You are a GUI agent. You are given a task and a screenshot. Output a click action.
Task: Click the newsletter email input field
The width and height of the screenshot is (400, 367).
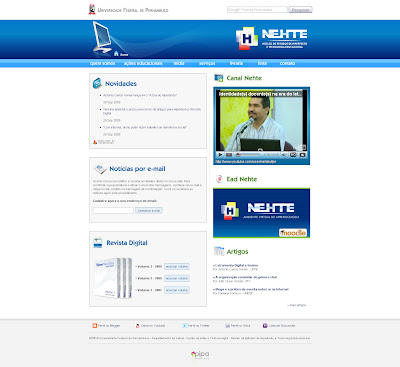click(x=113, y=210)
